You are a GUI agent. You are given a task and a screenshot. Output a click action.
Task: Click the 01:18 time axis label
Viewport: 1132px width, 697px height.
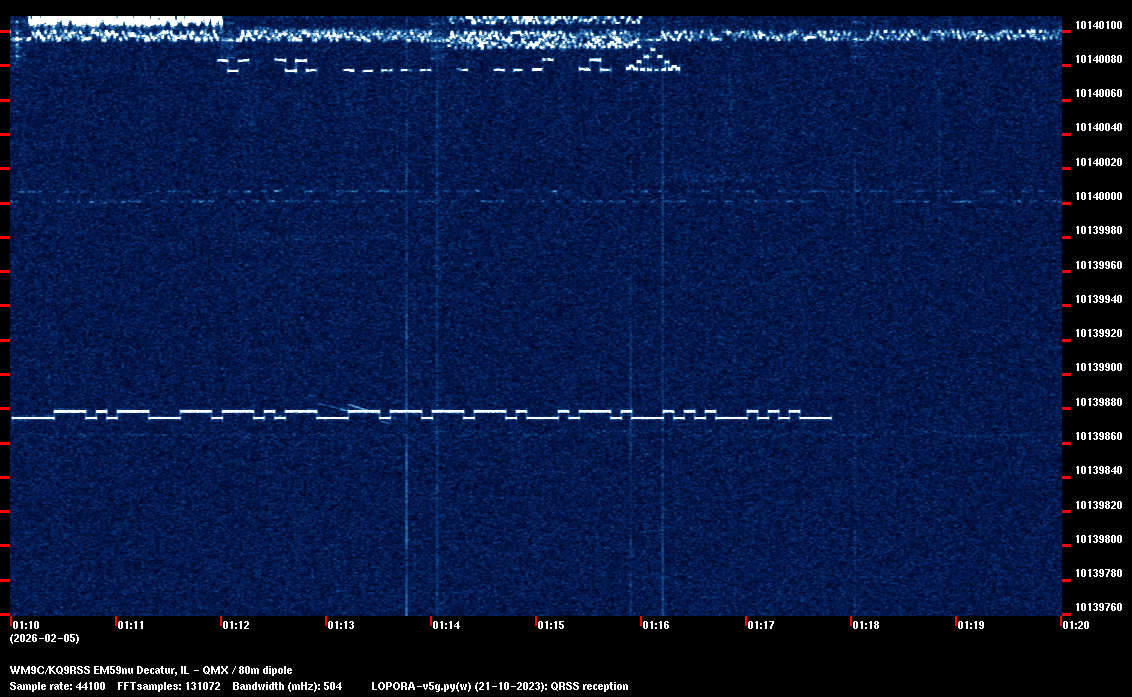[866, 625]
